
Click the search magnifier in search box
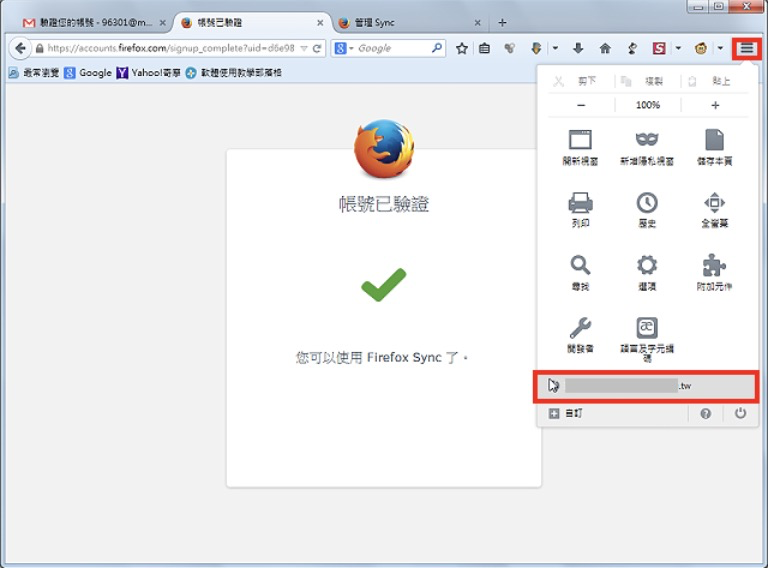pos(437,48)
